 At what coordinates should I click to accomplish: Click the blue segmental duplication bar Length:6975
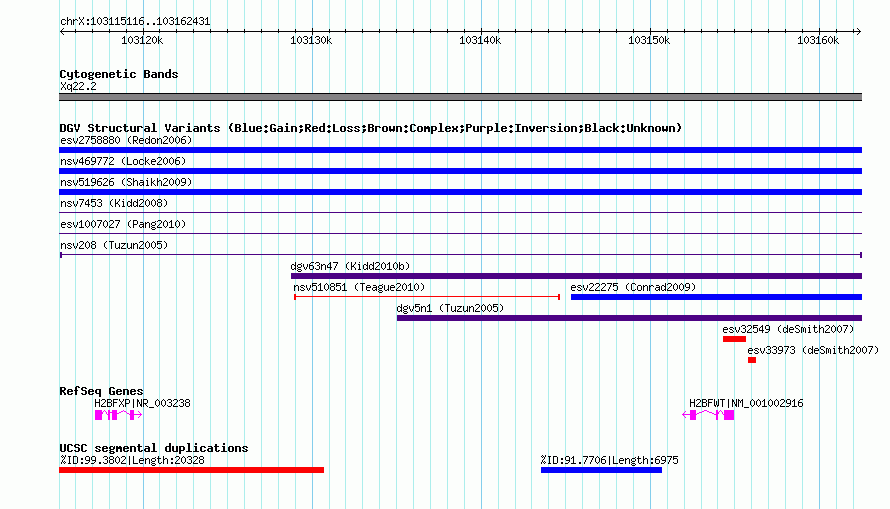point(601,470)
